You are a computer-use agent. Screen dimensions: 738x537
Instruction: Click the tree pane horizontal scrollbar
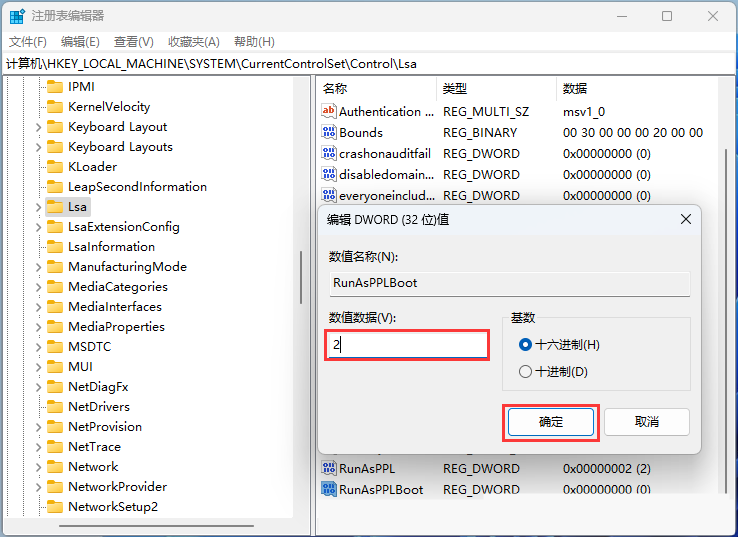point(156,526)
